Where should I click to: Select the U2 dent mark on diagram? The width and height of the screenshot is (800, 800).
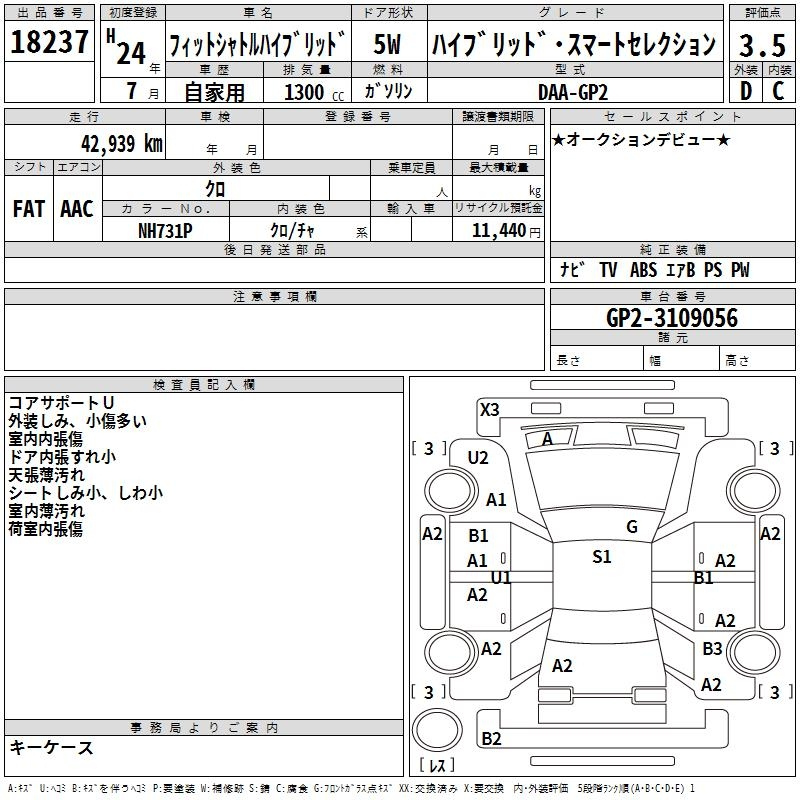478,458
